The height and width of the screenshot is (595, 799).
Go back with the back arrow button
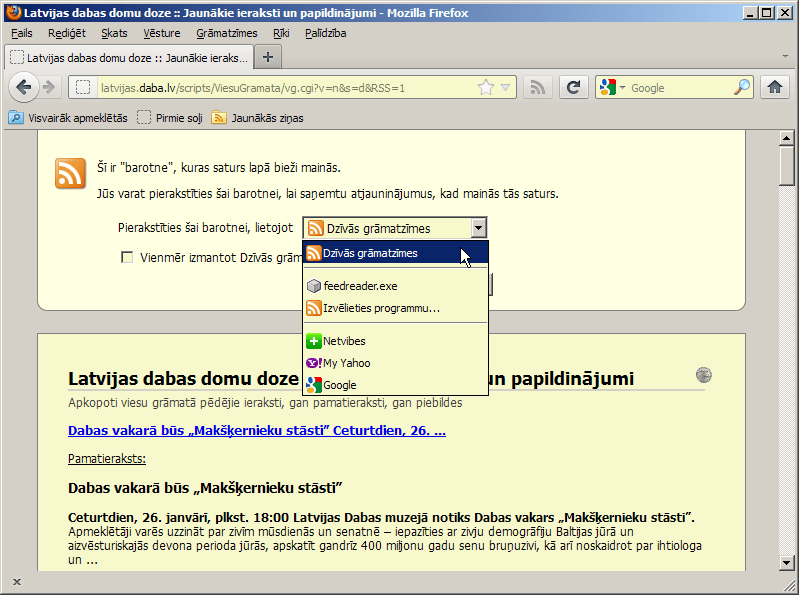tap(23, 88)
